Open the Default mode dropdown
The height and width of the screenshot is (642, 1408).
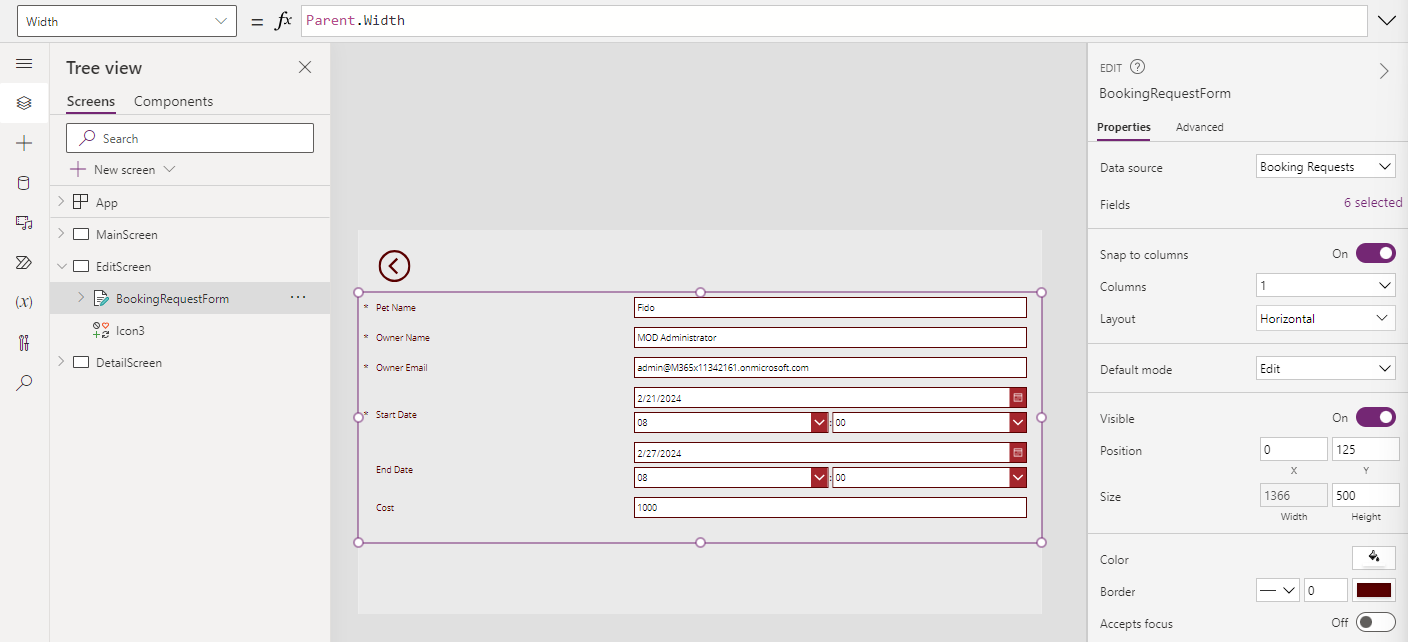[x=1325, y=368]
